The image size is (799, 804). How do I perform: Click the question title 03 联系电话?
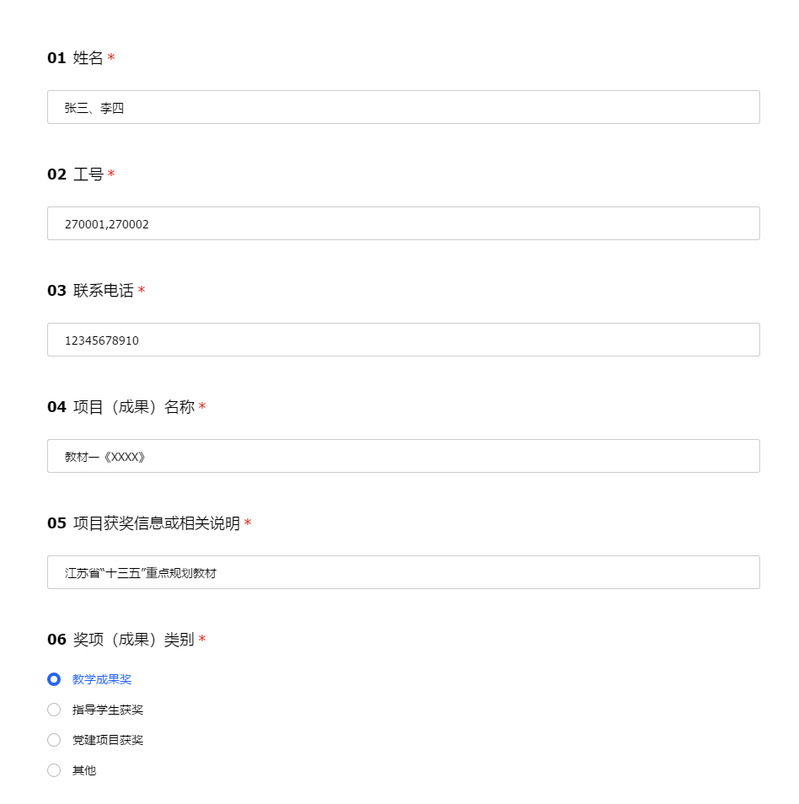[91, 291]
